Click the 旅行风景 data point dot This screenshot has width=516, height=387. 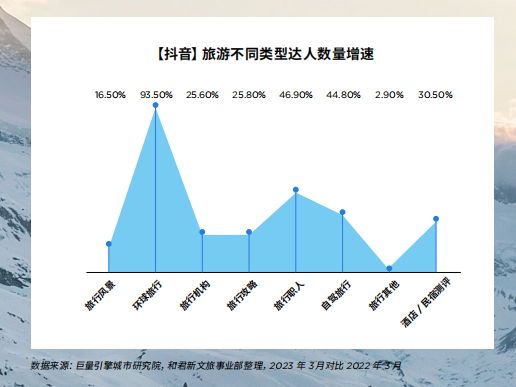[x=109, y=244]
